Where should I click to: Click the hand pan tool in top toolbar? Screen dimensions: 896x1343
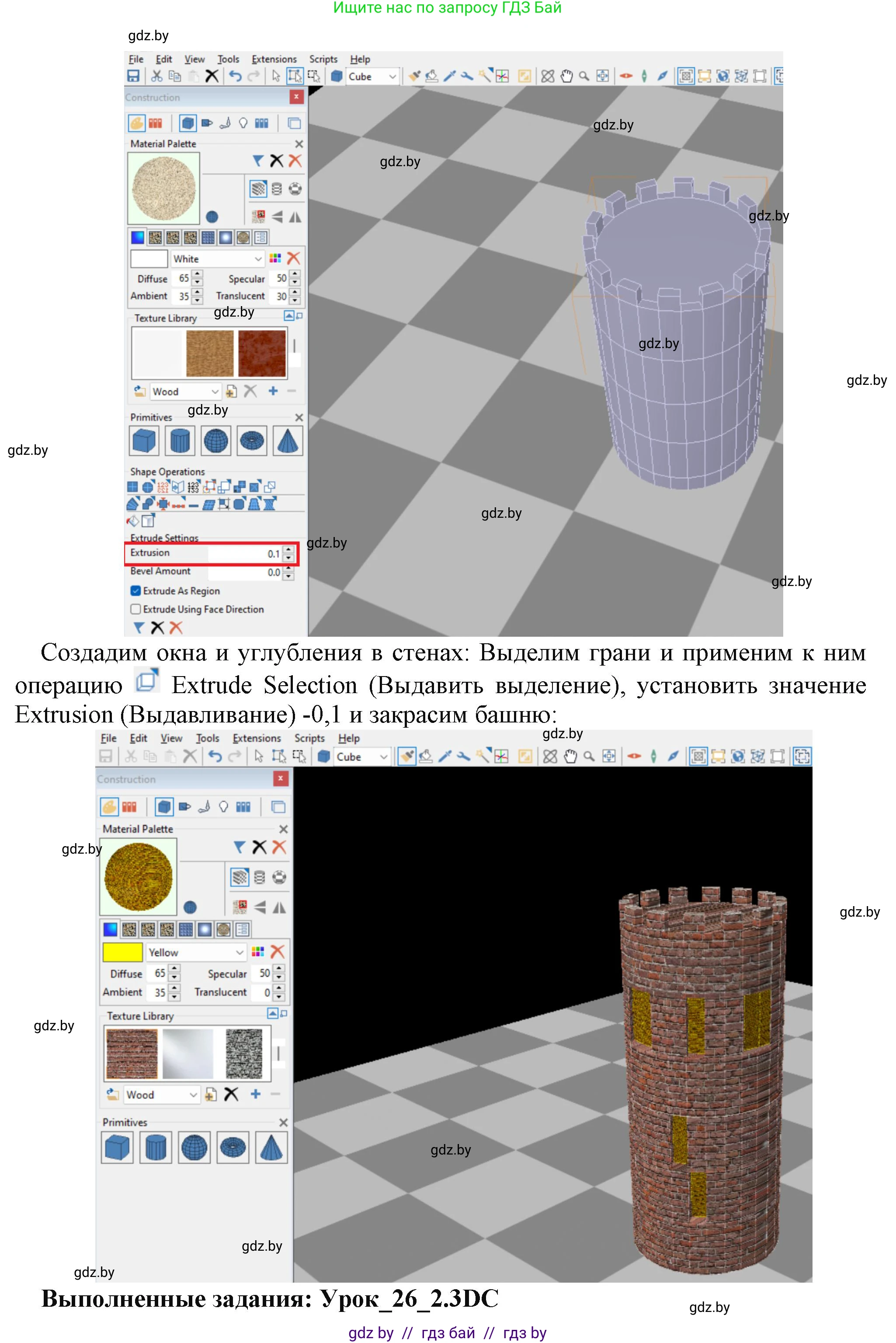tap(566, 76)
